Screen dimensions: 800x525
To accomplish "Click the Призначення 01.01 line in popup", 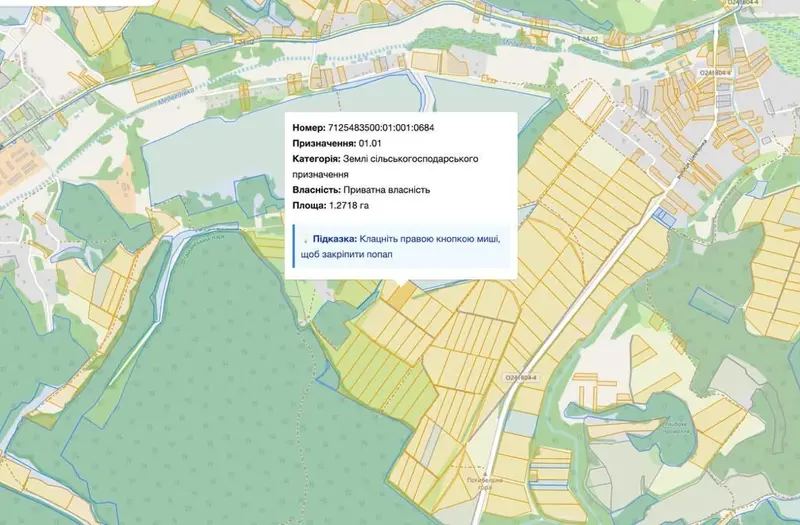I will pyautogui.click(x=337, y=143).
